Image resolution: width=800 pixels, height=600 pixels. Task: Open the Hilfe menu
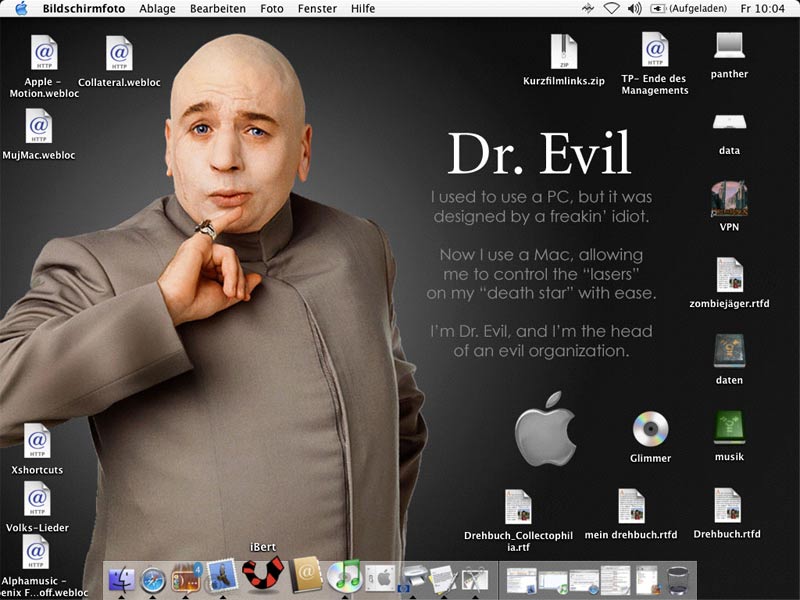tap(363, 9)
